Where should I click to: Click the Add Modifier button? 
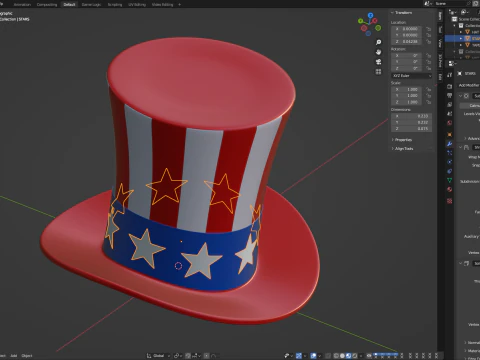(469, 85)
